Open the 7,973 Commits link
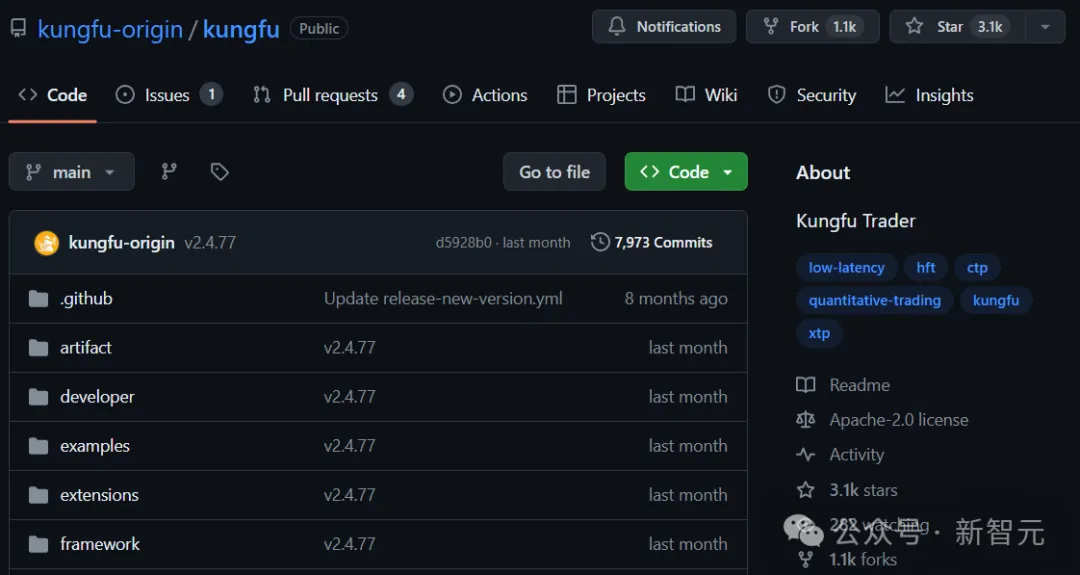The image size is (1080, 575). [663, 242]
